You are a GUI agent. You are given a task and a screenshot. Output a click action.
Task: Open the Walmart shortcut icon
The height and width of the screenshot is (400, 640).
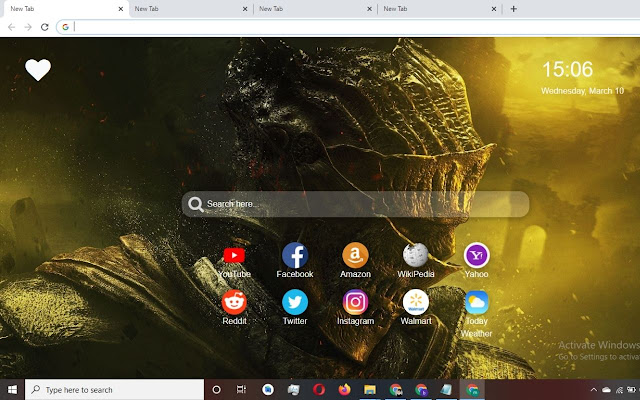(416, 302)
